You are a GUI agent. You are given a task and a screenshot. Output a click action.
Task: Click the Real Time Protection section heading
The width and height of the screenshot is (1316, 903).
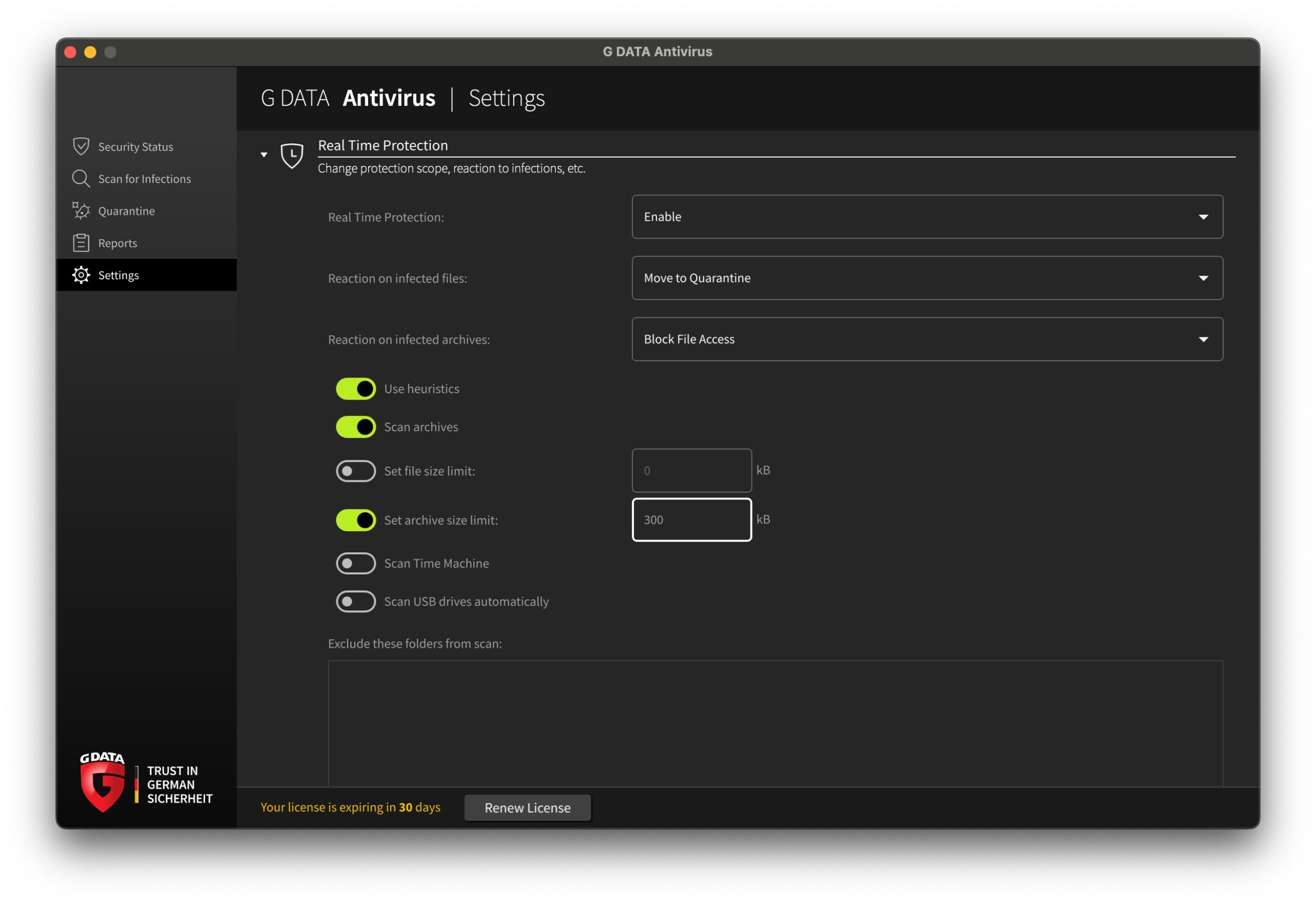point(383,146)
